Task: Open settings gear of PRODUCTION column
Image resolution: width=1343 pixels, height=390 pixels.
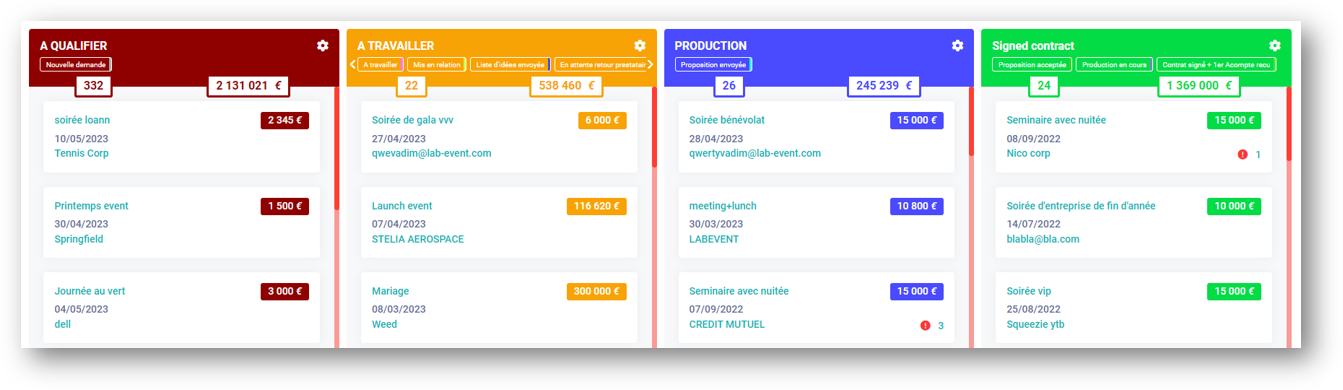Action: (x=957, y=46)
